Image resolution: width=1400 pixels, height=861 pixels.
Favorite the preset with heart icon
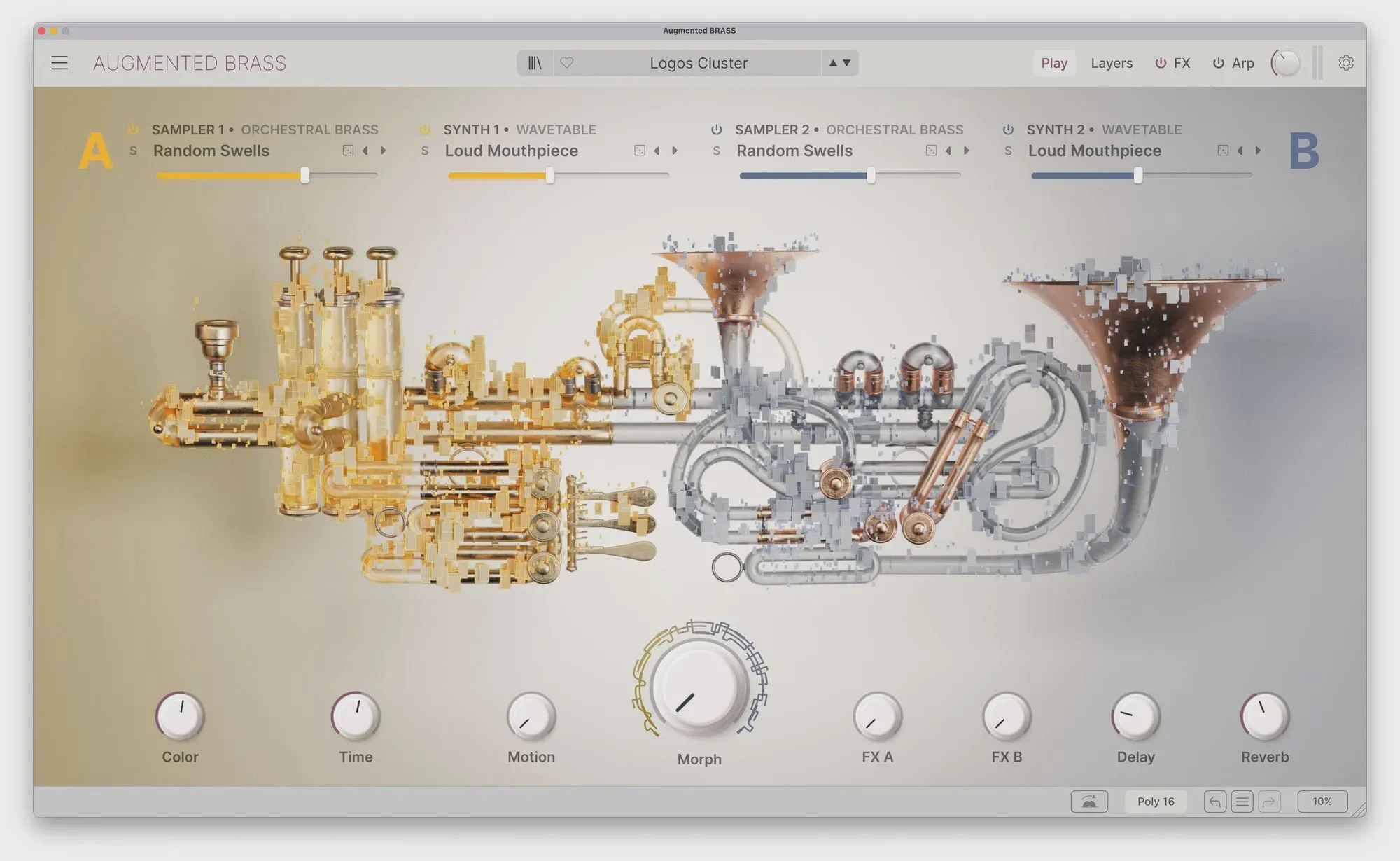567,63
